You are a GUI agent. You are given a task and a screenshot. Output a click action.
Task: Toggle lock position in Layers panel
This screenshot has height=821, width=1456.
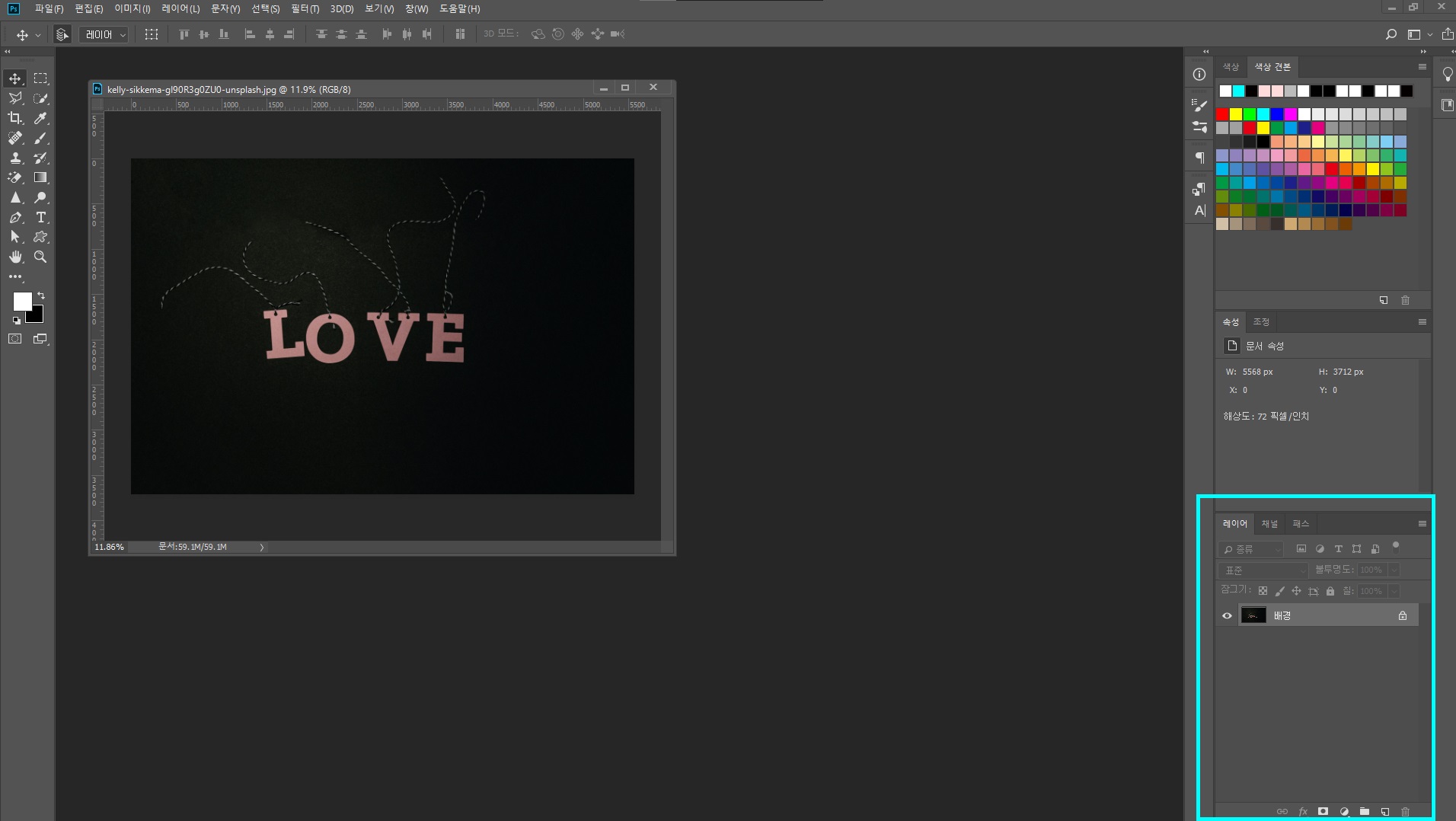click(1296, 591)
